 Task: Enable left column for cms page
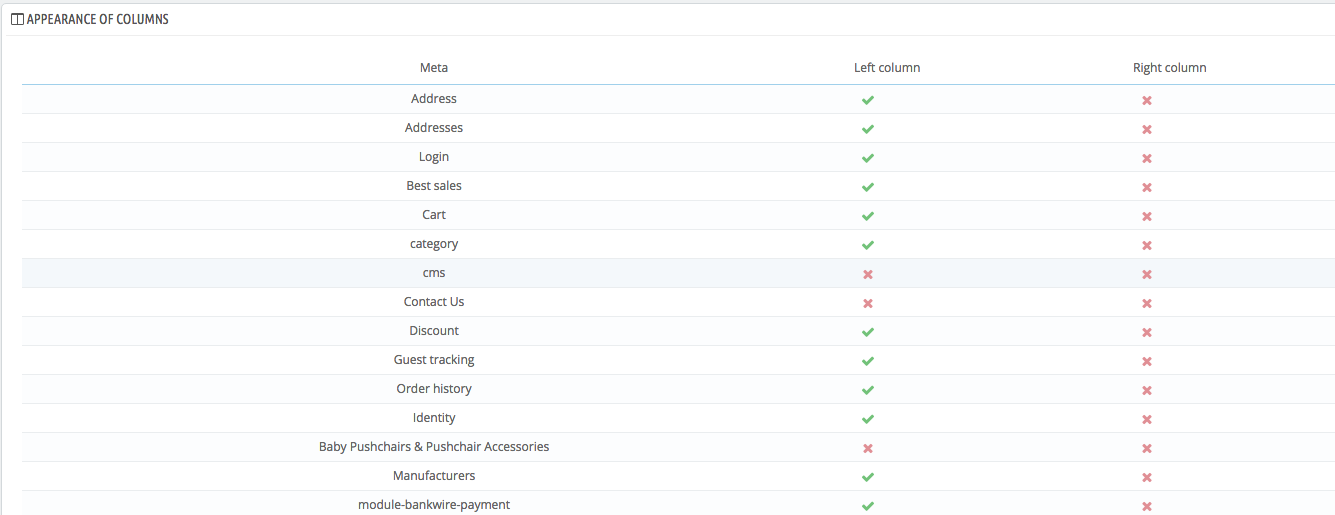868,274
